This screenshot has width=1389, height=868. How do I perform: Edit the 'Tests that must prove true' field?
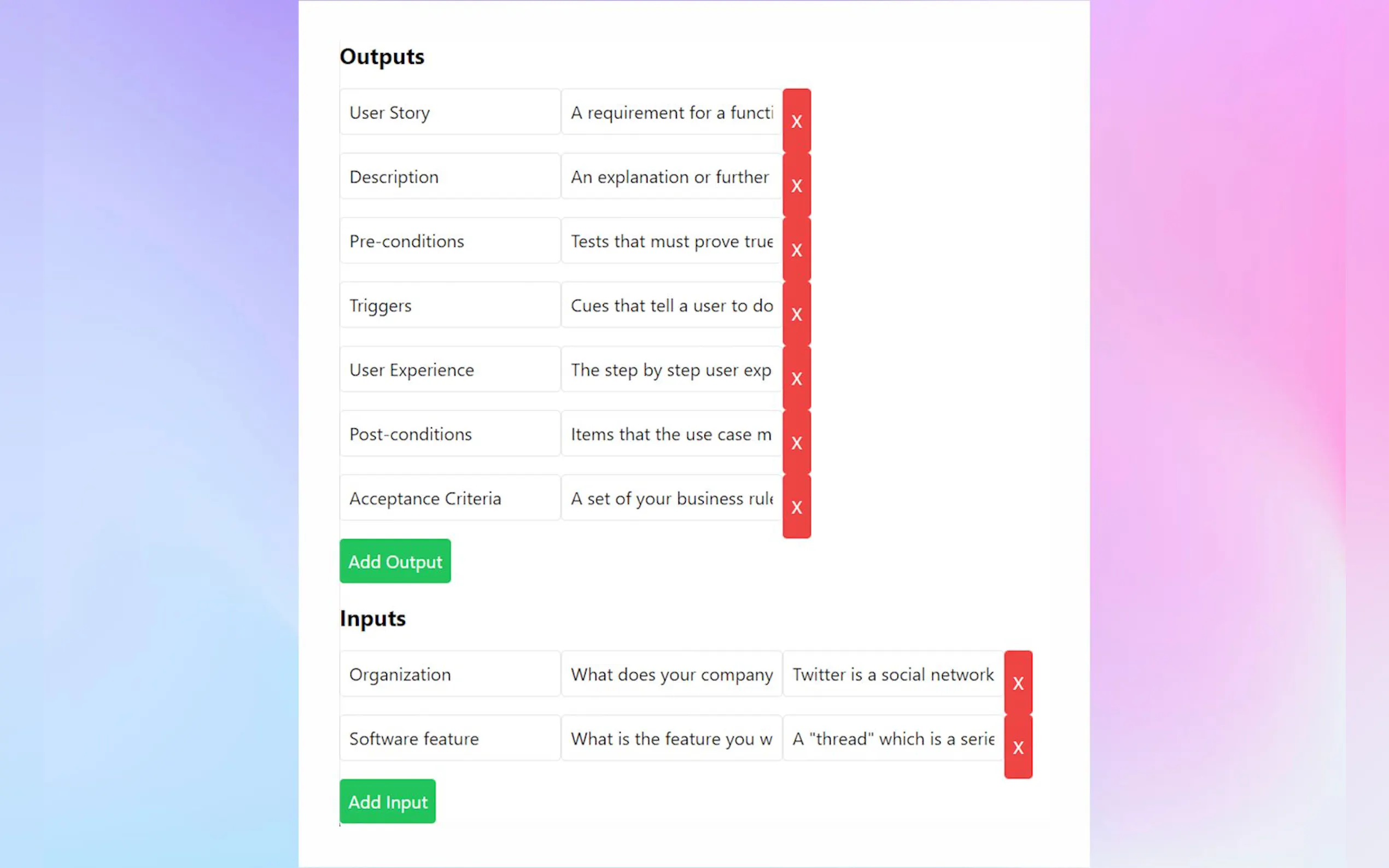pyautogui.click(x=671, y=241)
